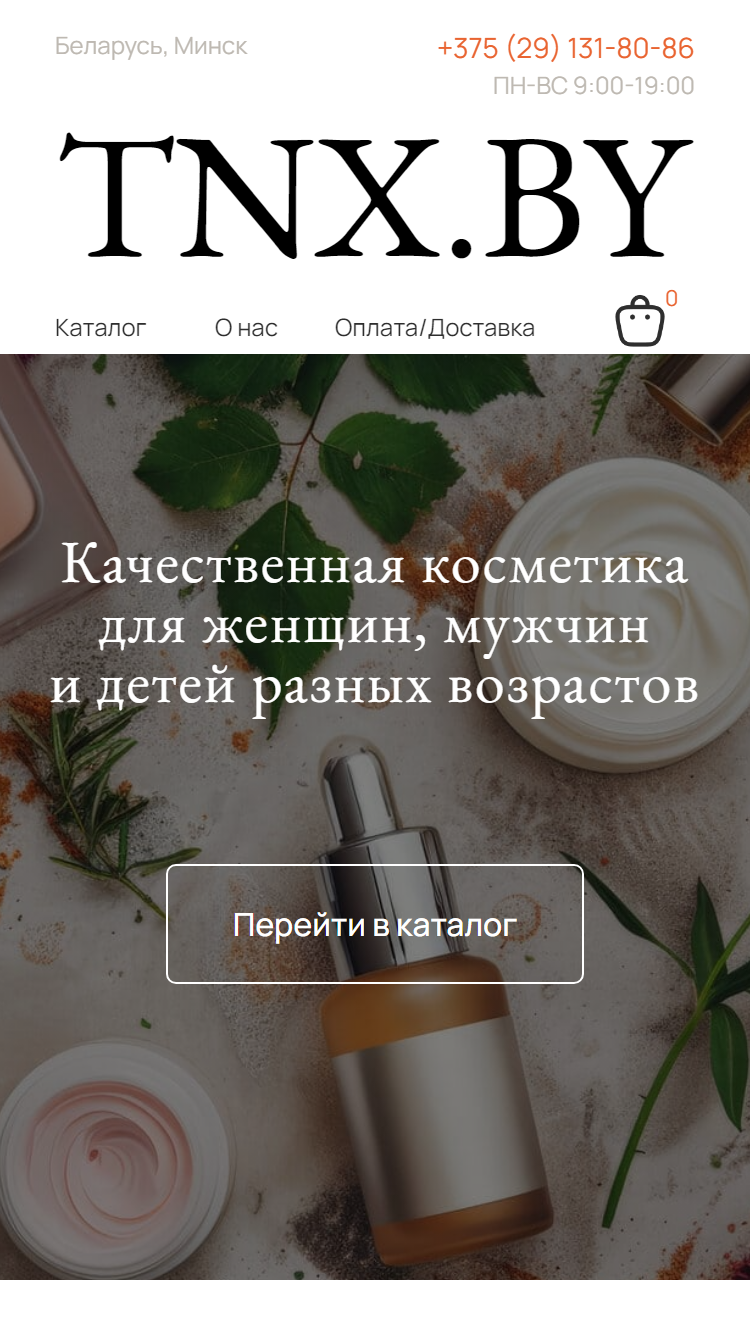The width and height of the screenshot is (750, 1334).
Task: Select the Беларусь, Минск location text
Action: point(151,46)
